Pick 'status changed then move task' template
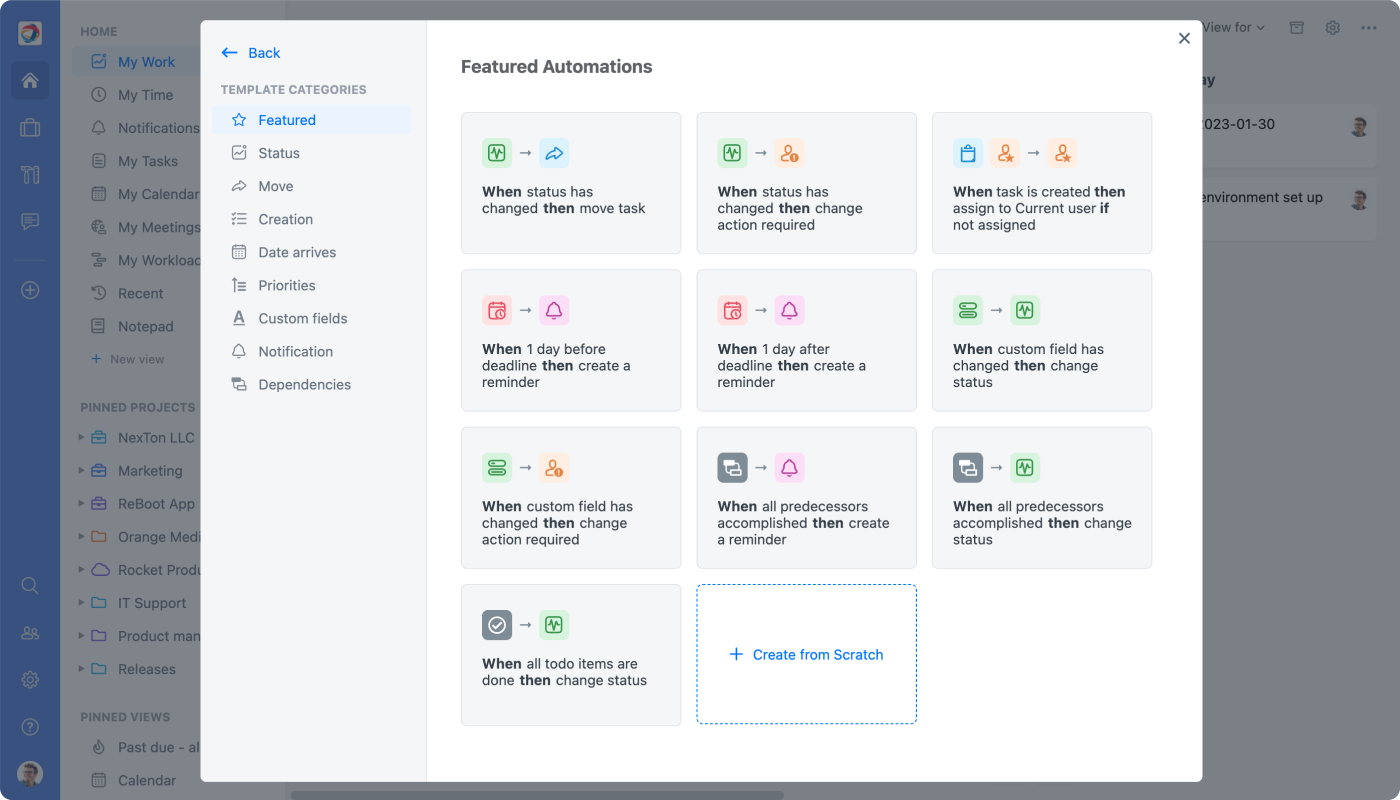The image size is (1400, 800). [x=570, y=183]
